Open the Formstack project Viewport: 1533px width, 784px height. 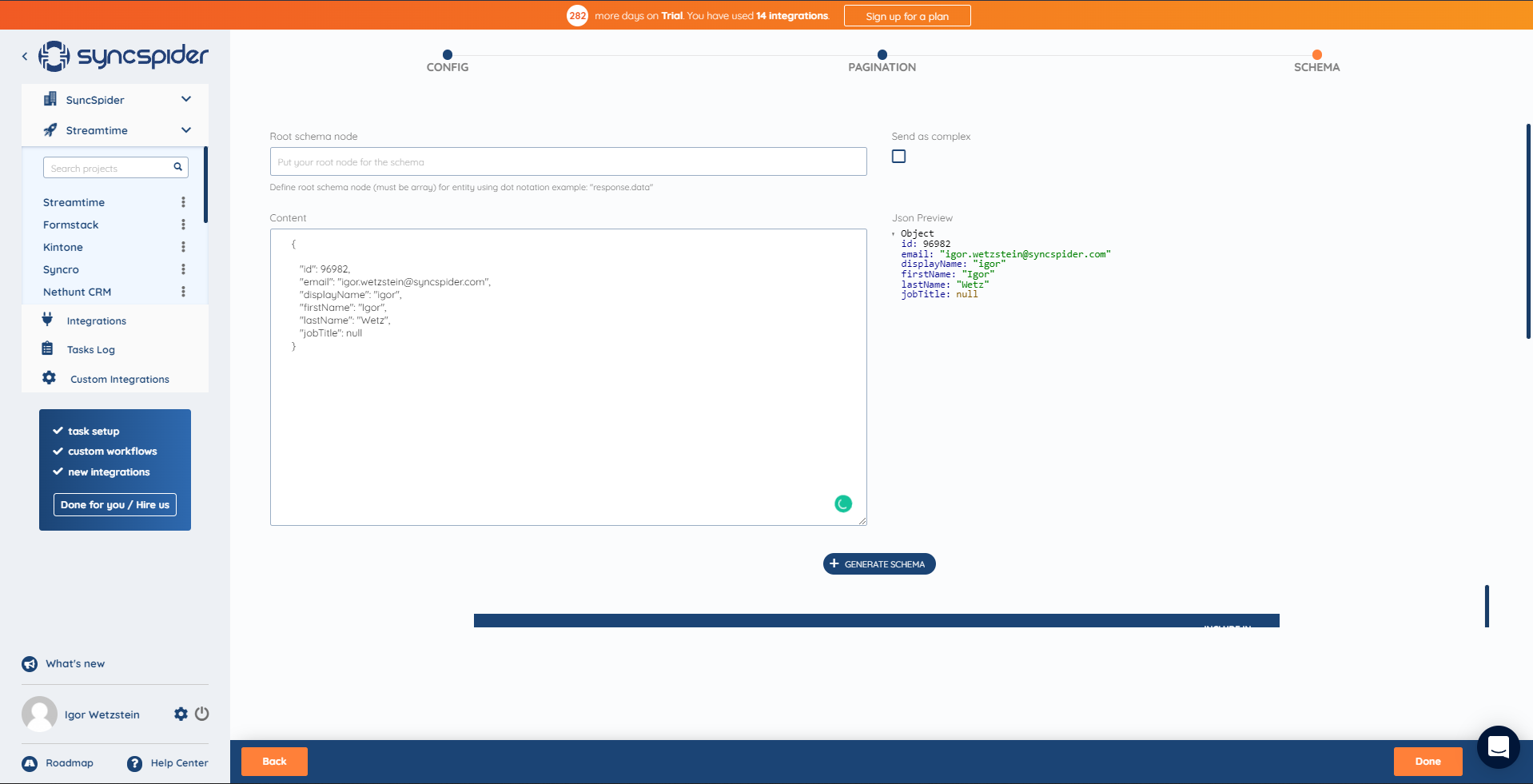pos(71,225)
